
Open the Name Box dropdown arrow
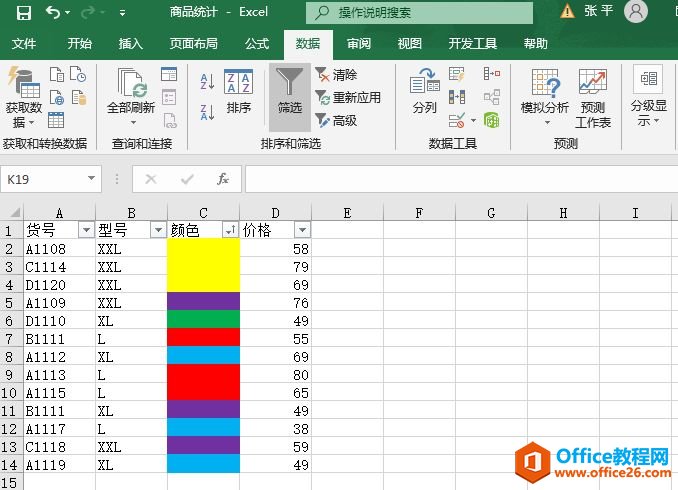pos(91,178)
